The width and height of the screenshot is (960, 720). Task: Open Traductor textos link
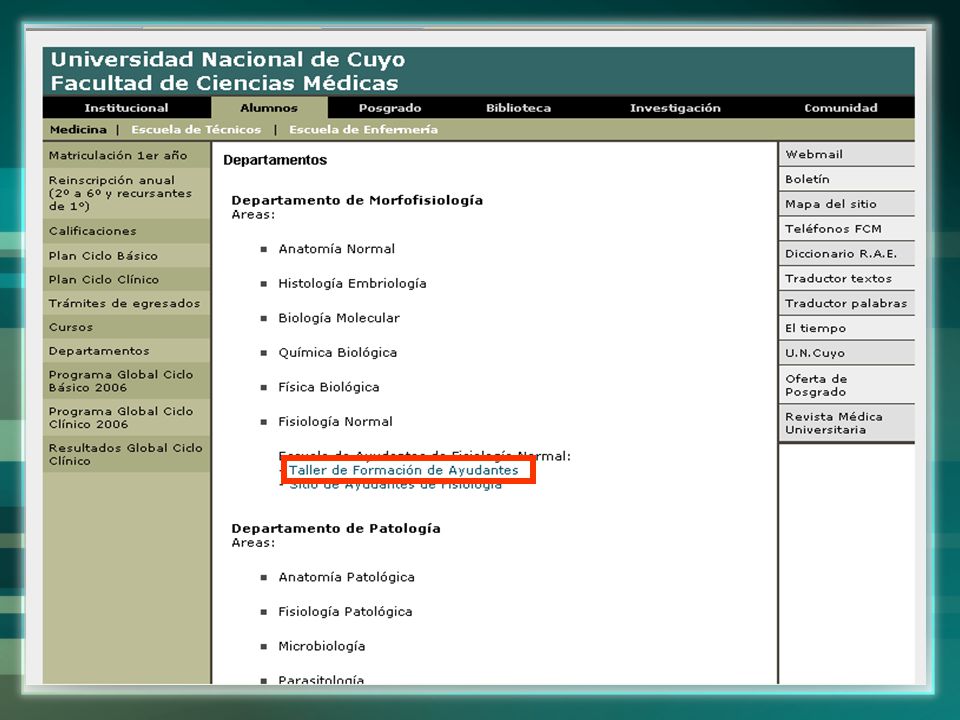pyautogui.click(x=847, y=278)
